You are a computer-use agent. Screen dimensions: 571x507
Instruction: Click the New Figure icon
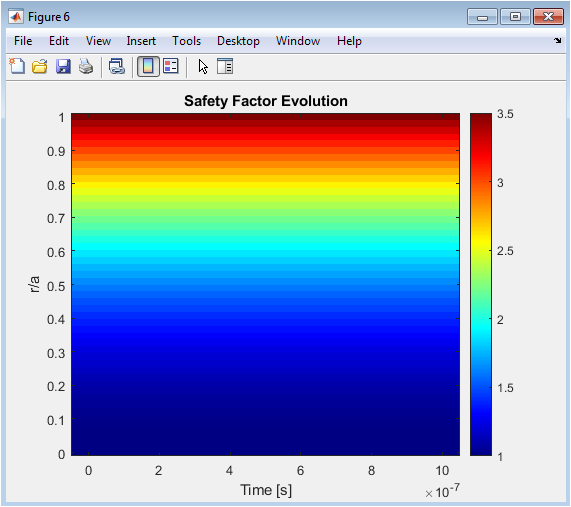pos(17,66)
